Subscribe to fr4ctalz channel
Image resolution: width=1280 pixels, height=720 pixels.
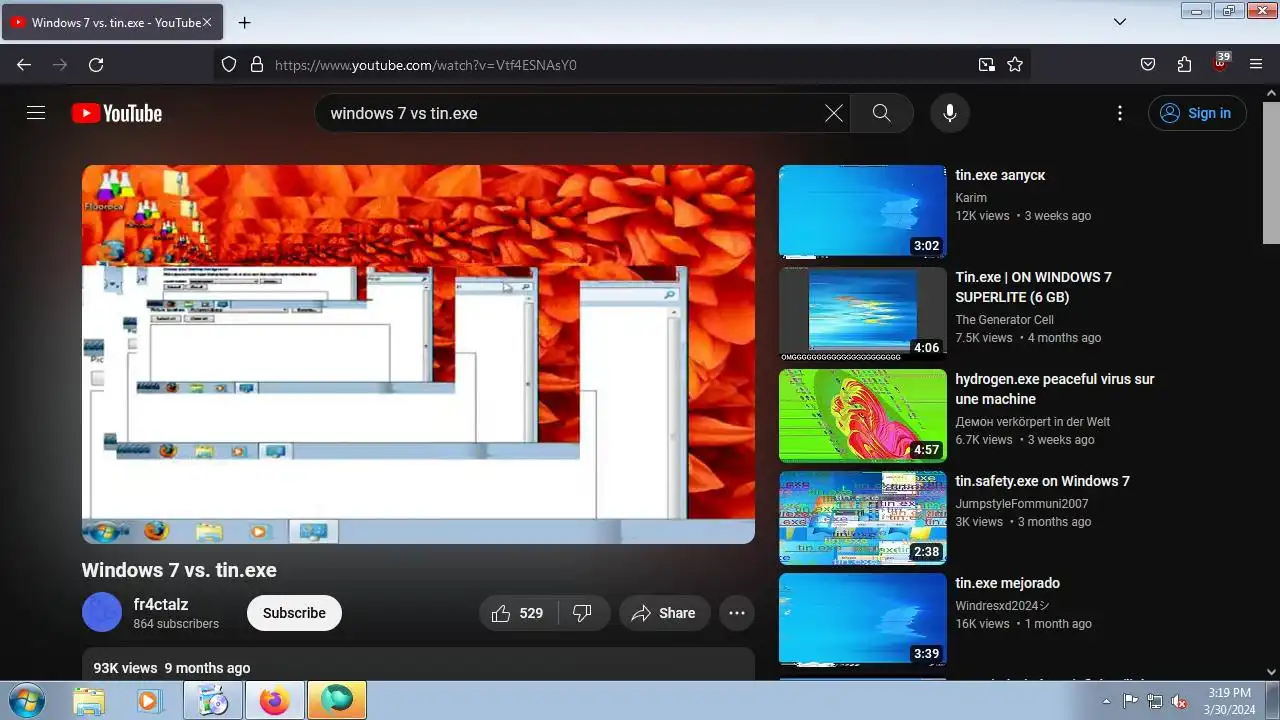pyautogui.click(x=294, y=613)
